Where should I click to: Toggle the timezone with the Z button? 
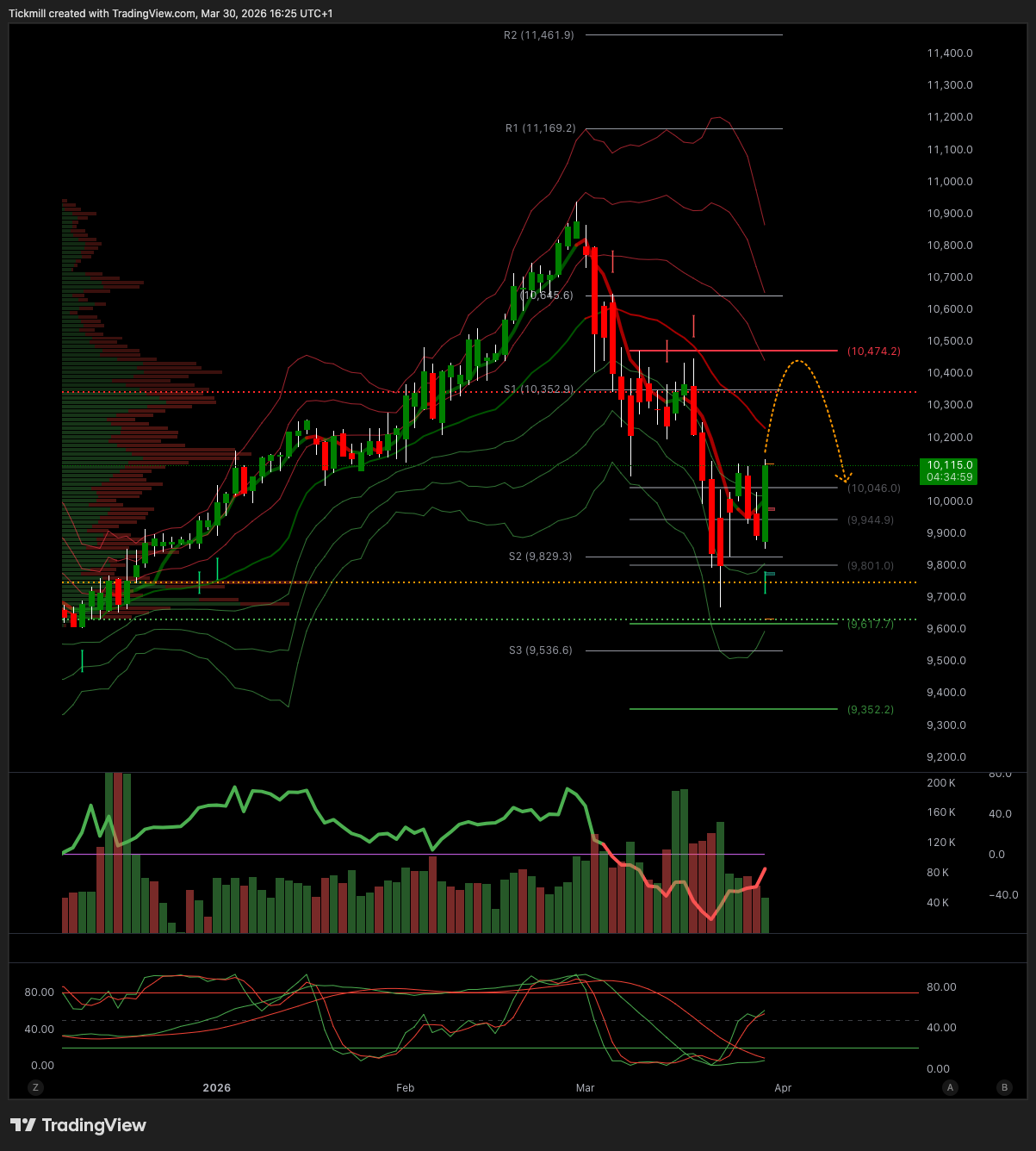pyautogui.click(x=35, y=1088)
